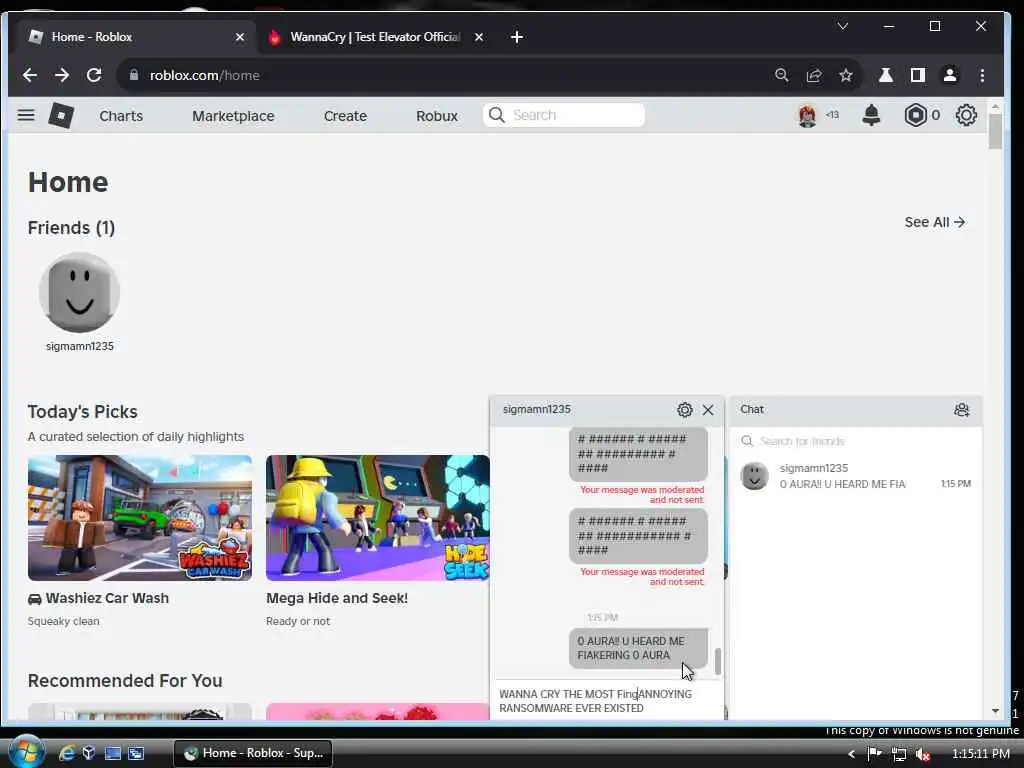Open the Windows Start button
Image resolution: width=1024 pixels, height=768 pixels.
tap(27, 753)
